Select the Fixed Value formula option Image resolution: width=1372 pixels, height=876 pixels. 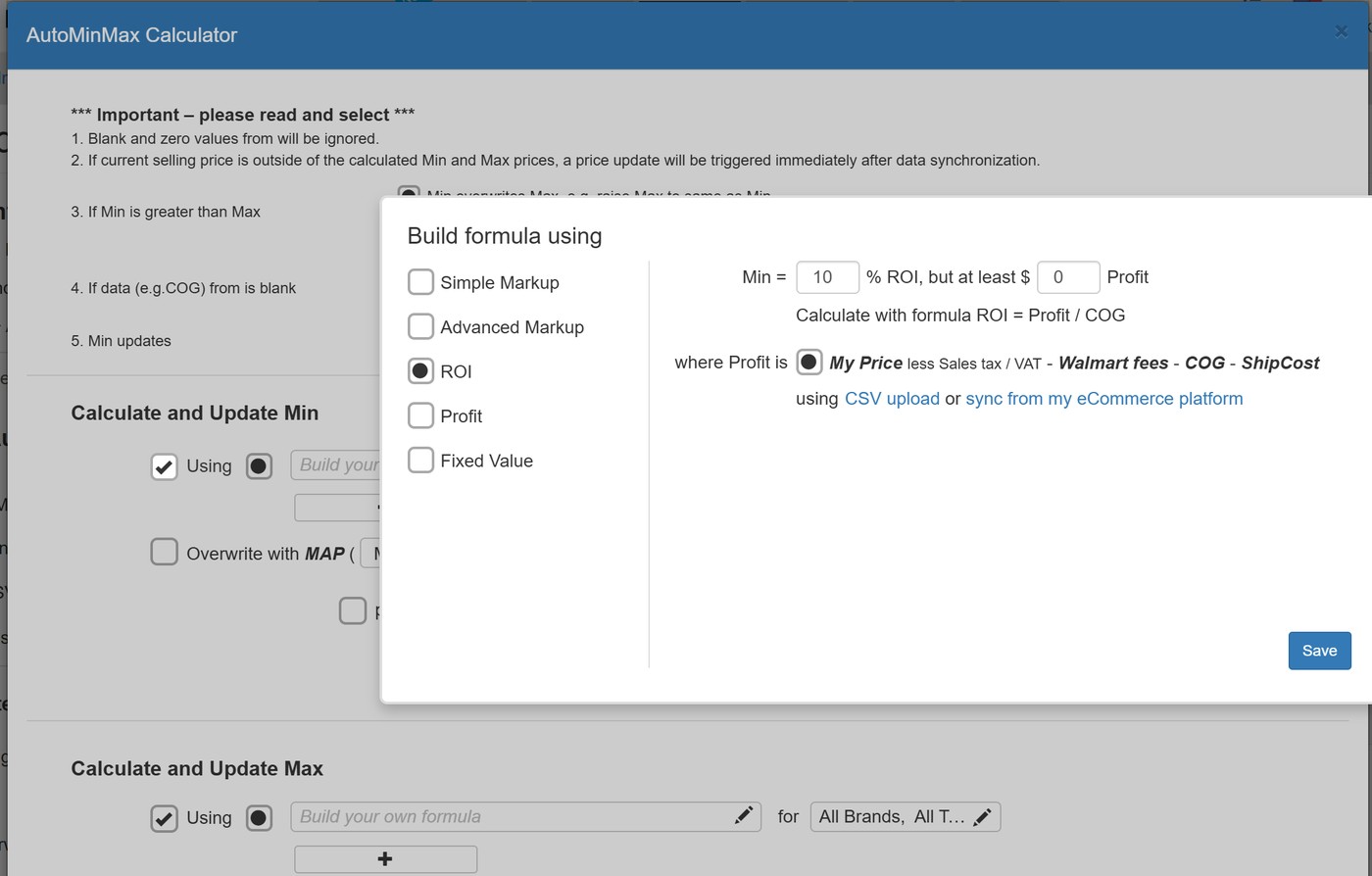[420, 460]
